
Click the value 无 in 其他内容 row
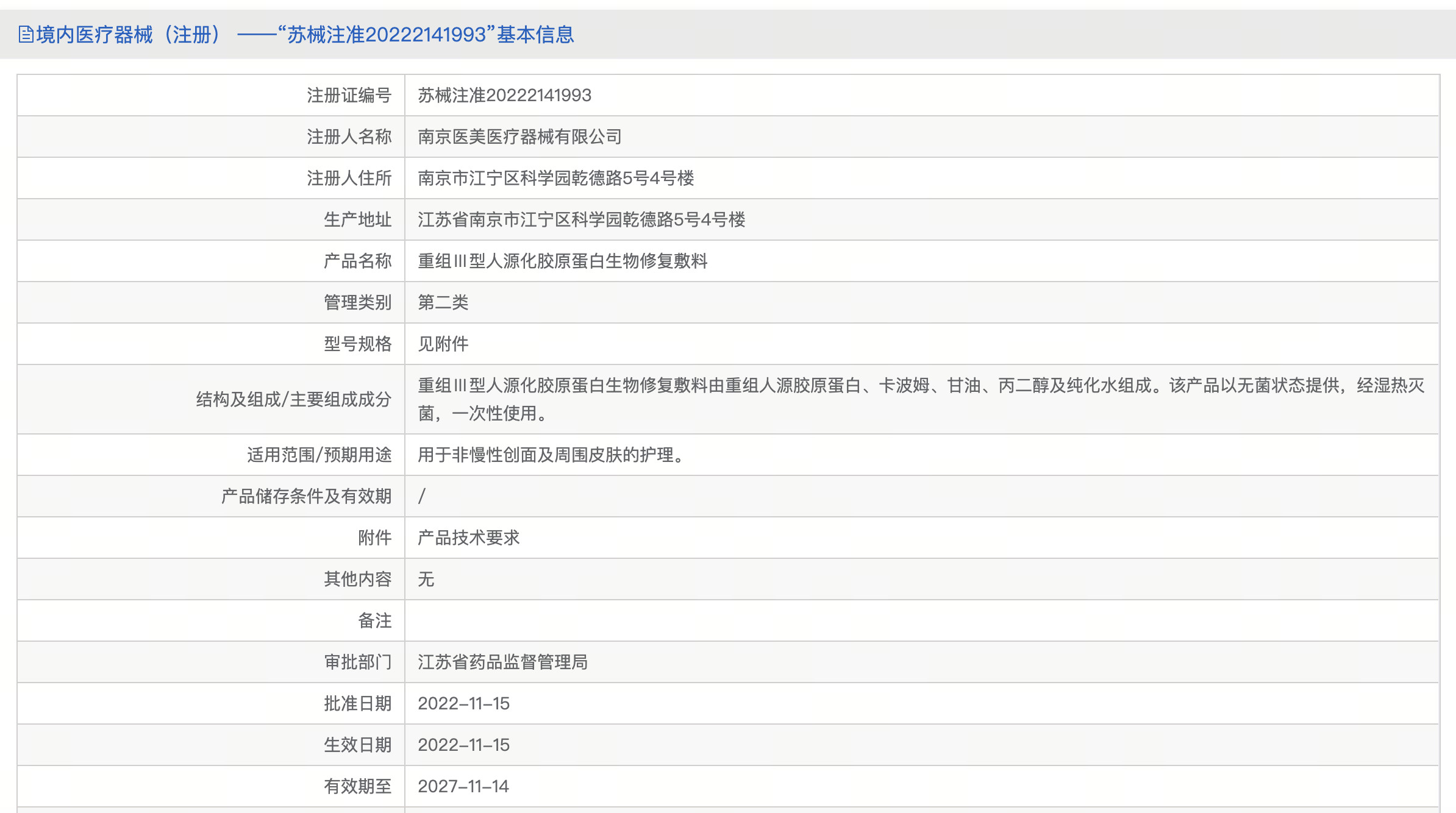pyautogui.click(x=426, y=580)
